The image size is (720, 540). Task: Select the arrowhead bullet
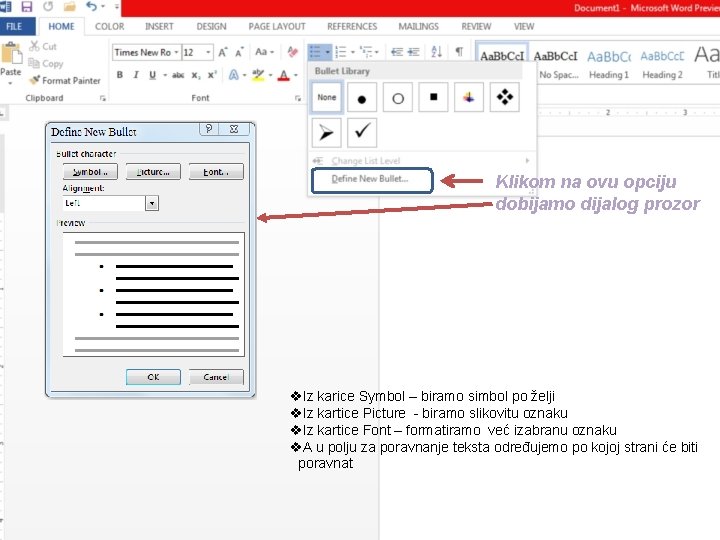point(326,133)
